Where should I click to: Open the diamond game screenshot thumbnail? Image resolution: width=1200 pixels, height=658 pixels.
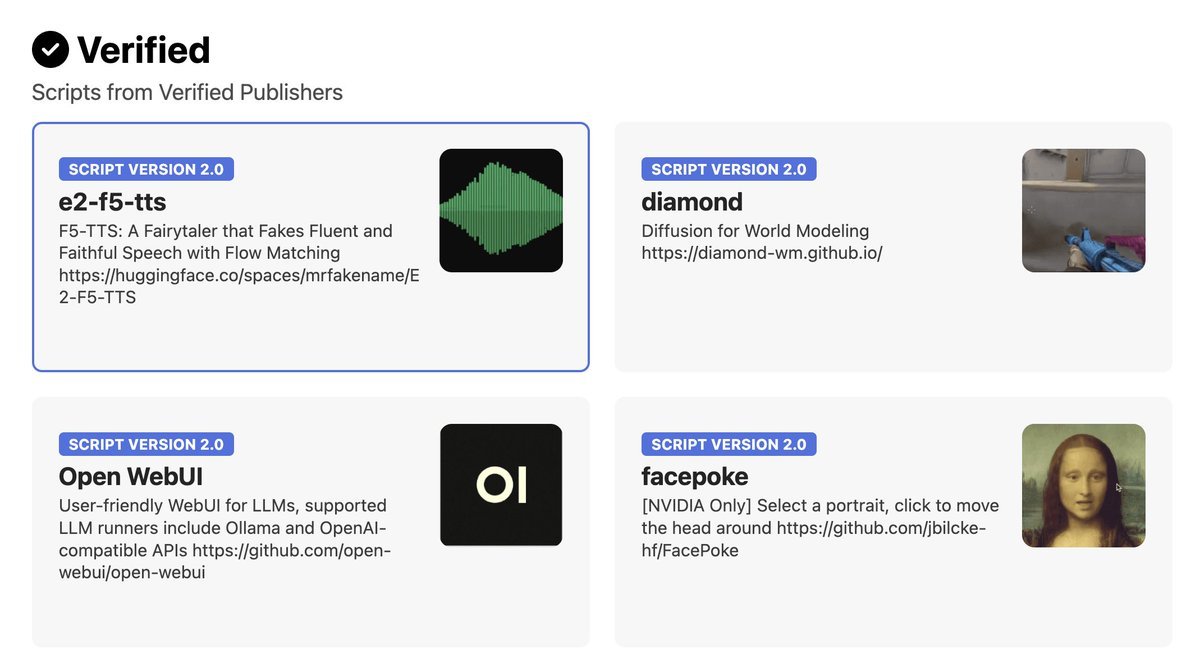(1083, 210)
